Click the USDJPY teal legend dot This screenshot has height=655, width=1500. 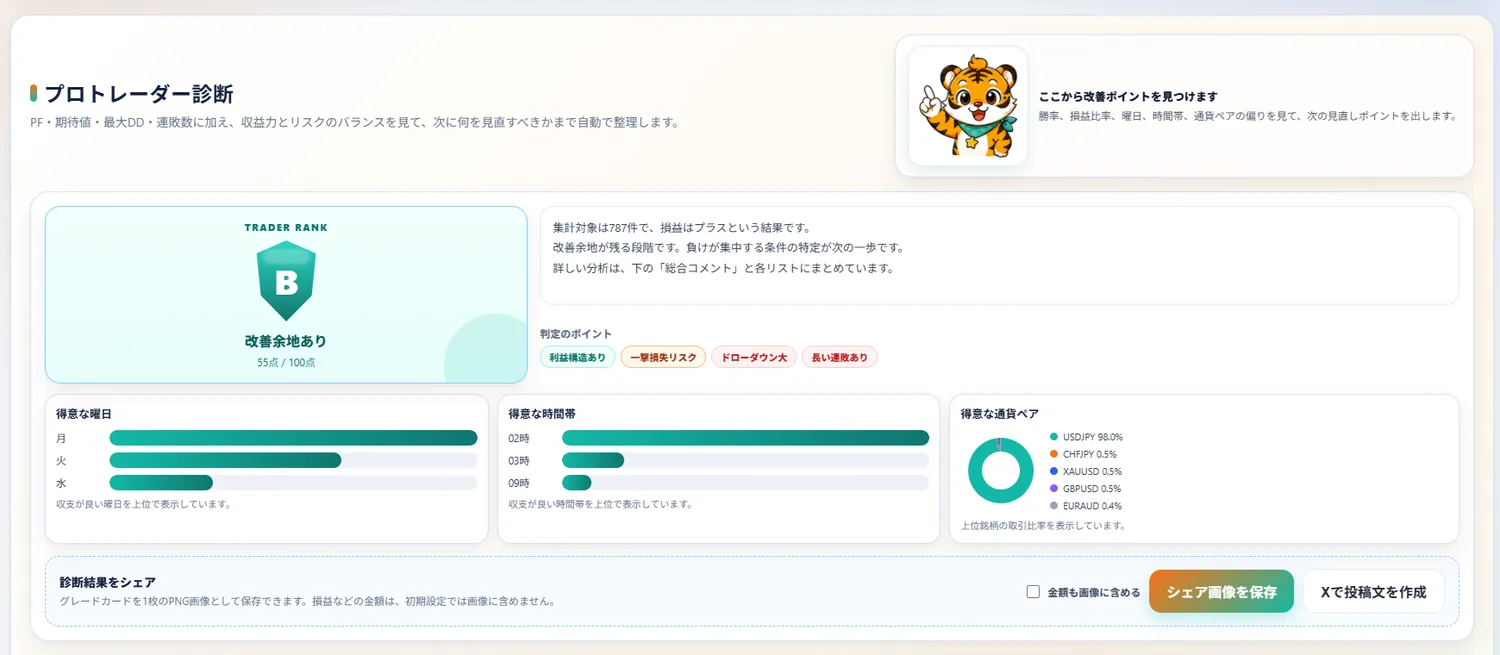pos(1054,437)
